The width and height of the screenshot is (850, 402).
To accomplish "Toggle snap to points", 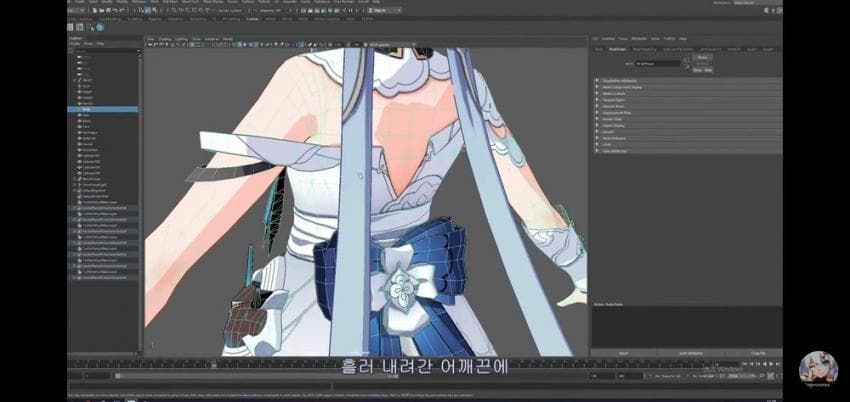I will [x=187, y=10].
